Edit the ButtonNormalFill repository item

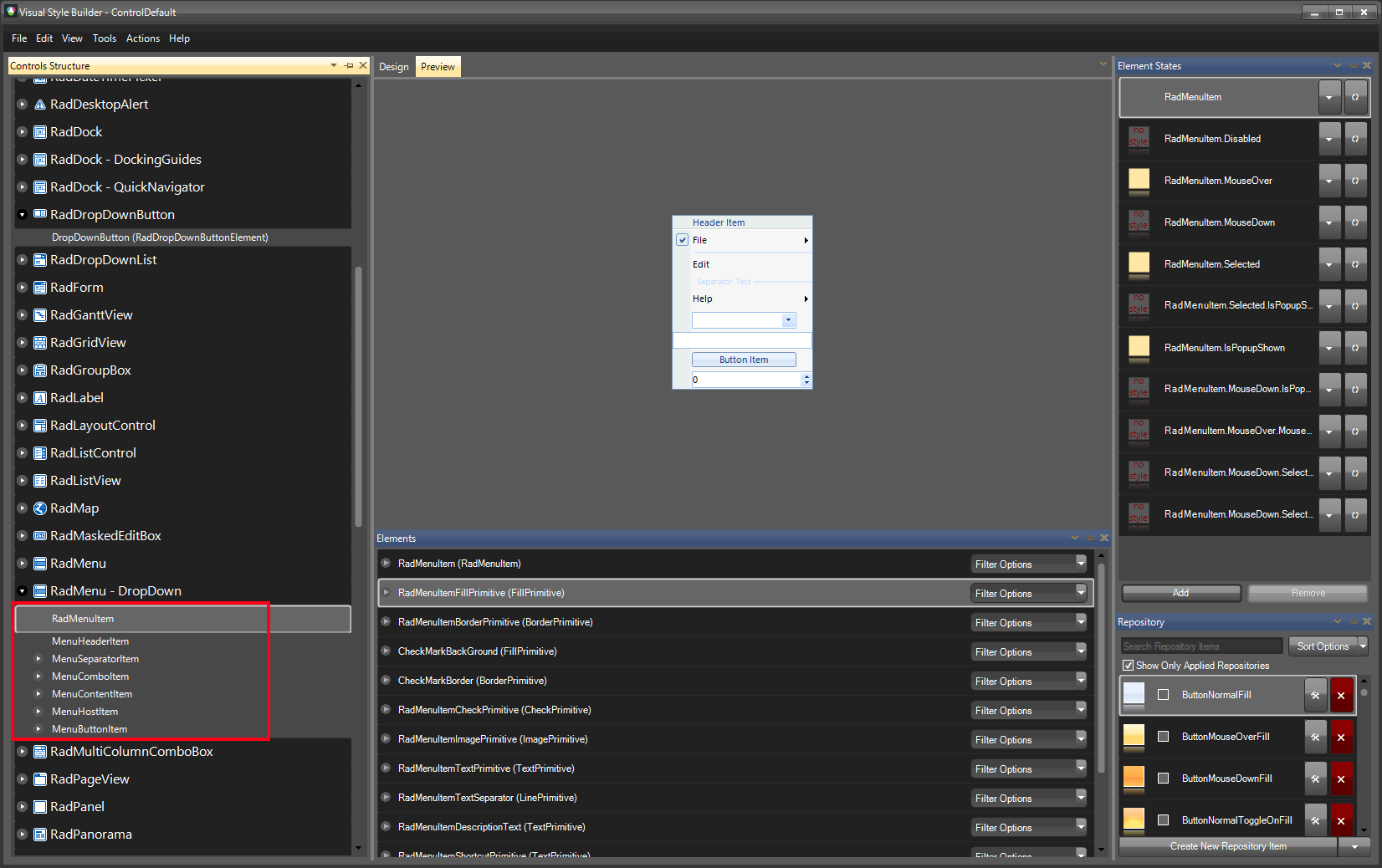pos(1315,695)
